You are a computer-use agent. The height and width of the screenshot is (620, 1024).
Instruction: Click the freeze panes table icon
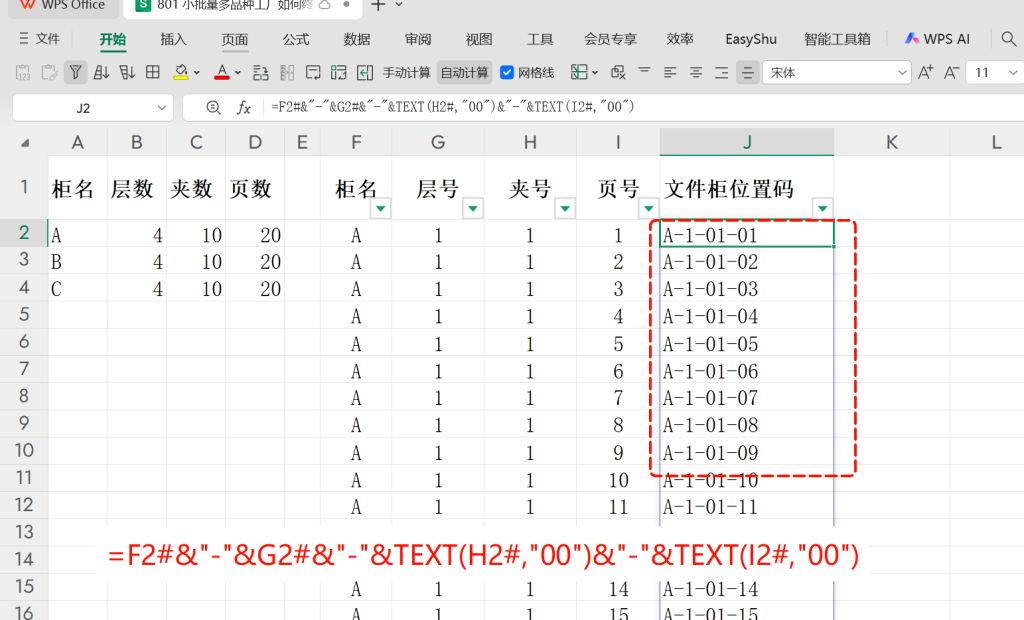(579, 73)
